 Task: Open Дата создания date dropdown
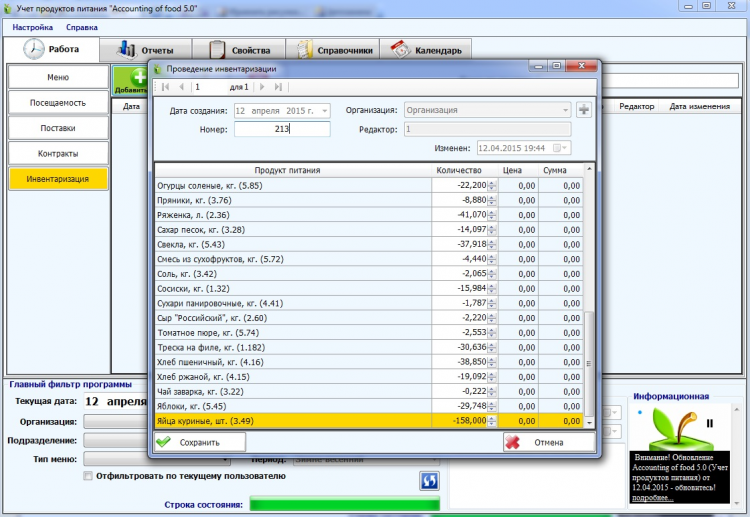pyautogui.click(x=325, y=111)
